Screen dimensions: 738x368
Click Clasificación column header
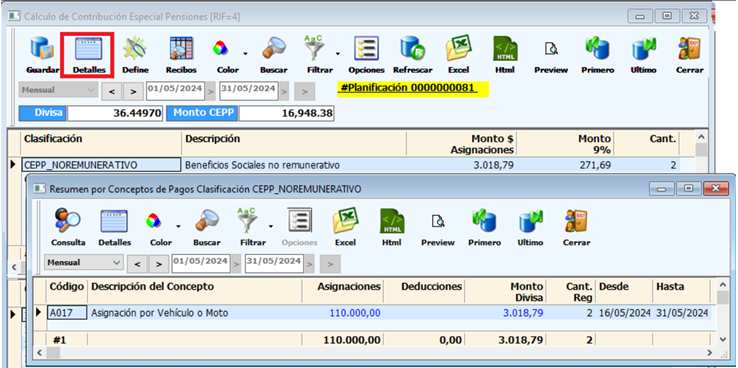coord(101,144)
